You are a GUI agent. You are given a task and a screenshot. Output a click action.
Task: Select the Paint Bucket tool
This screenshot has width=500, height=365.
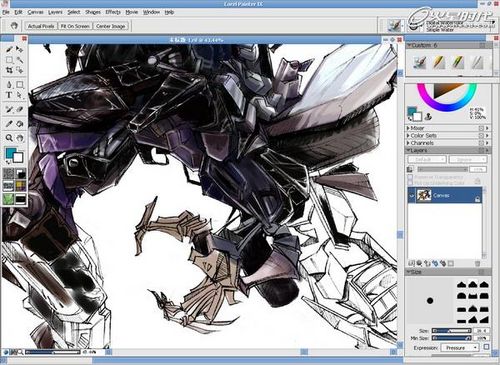pyautogui.click(x=20, y=124)
